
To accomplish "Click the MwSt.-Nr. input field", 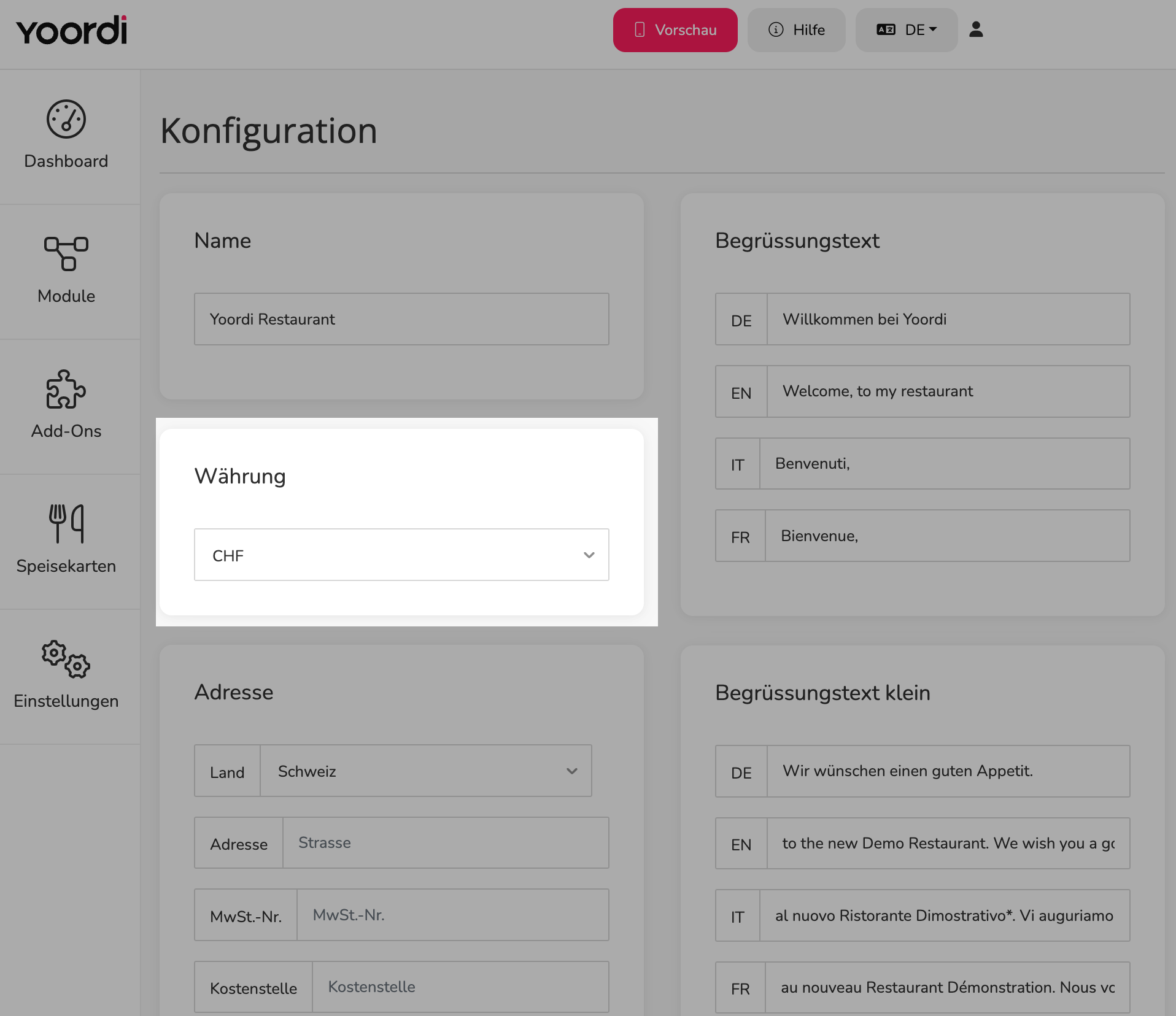I will pos(453,915).
